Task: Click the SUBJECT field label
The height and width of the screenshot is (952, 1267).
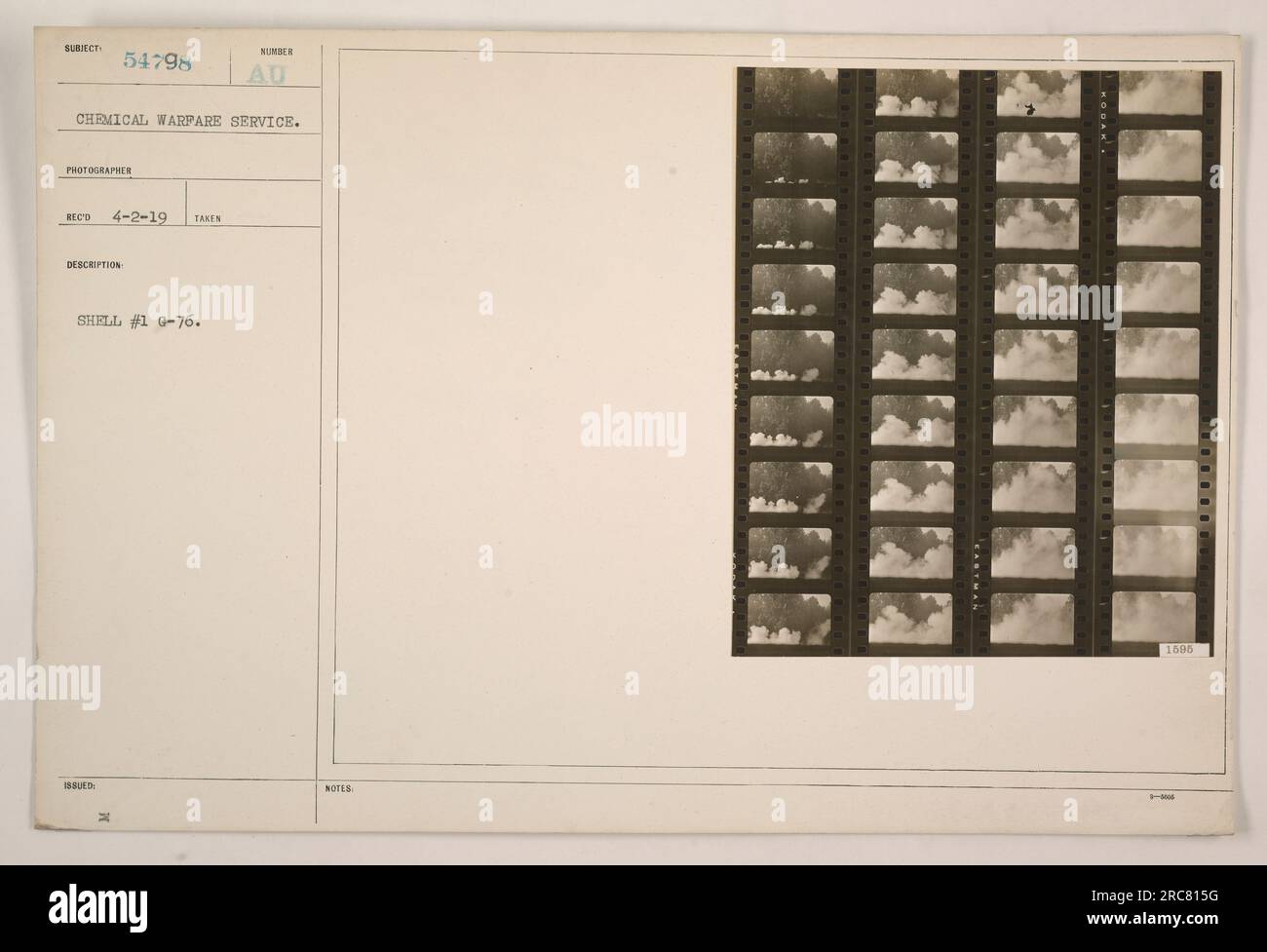Action: coord(85,47)
